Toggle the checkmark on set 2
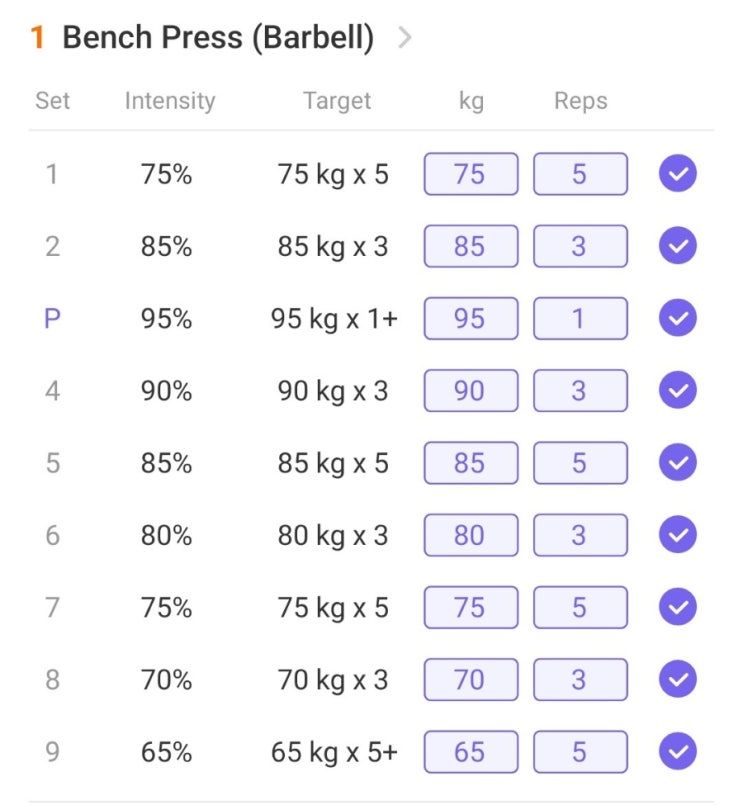The image size is (743, 805). (x=677, y=246)
